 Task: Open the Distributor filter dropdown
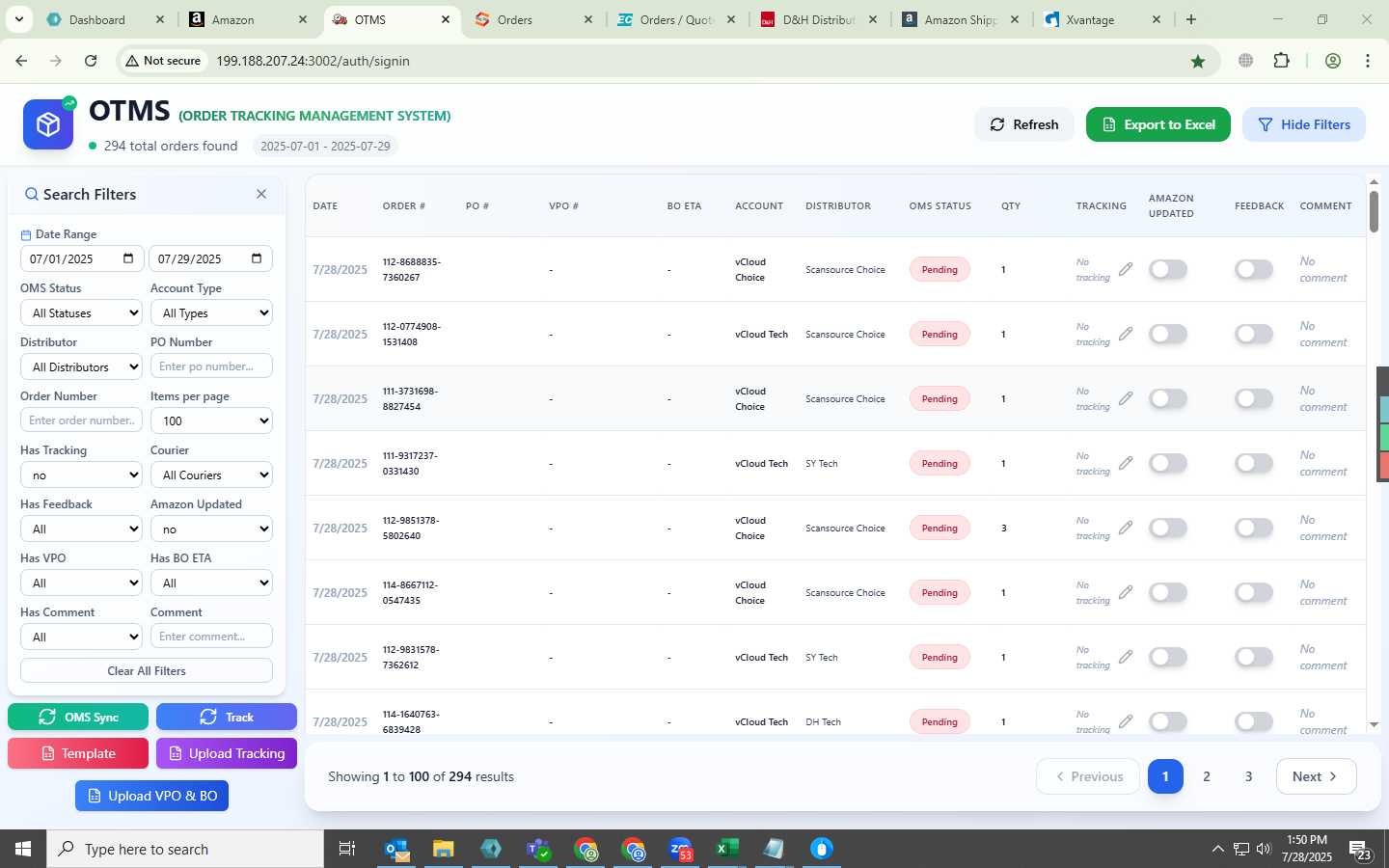coord(81,366)
